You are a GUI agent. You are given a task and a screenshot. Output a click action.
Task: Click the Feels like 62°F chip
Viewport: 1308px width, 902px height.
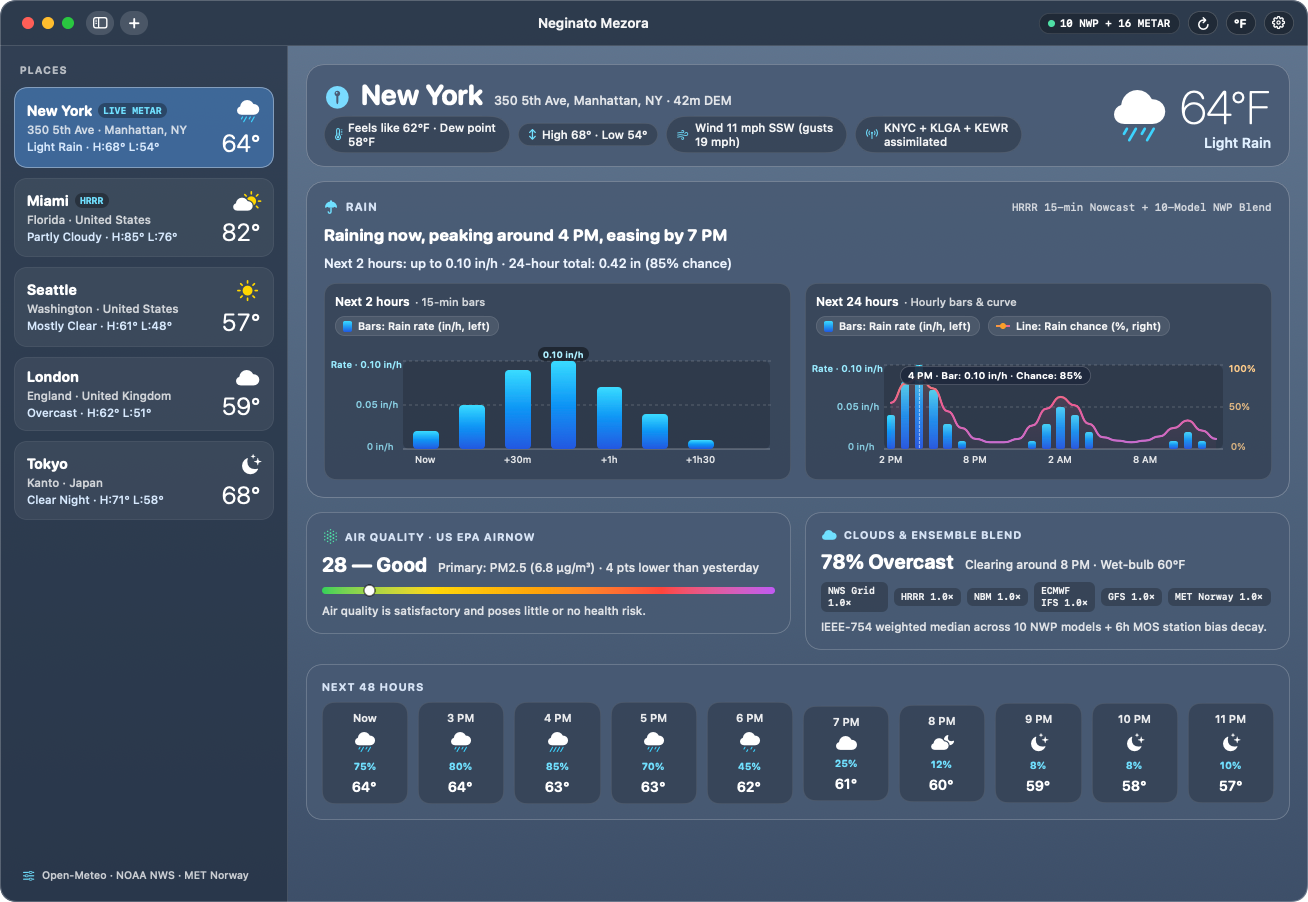tap(417, 135)
